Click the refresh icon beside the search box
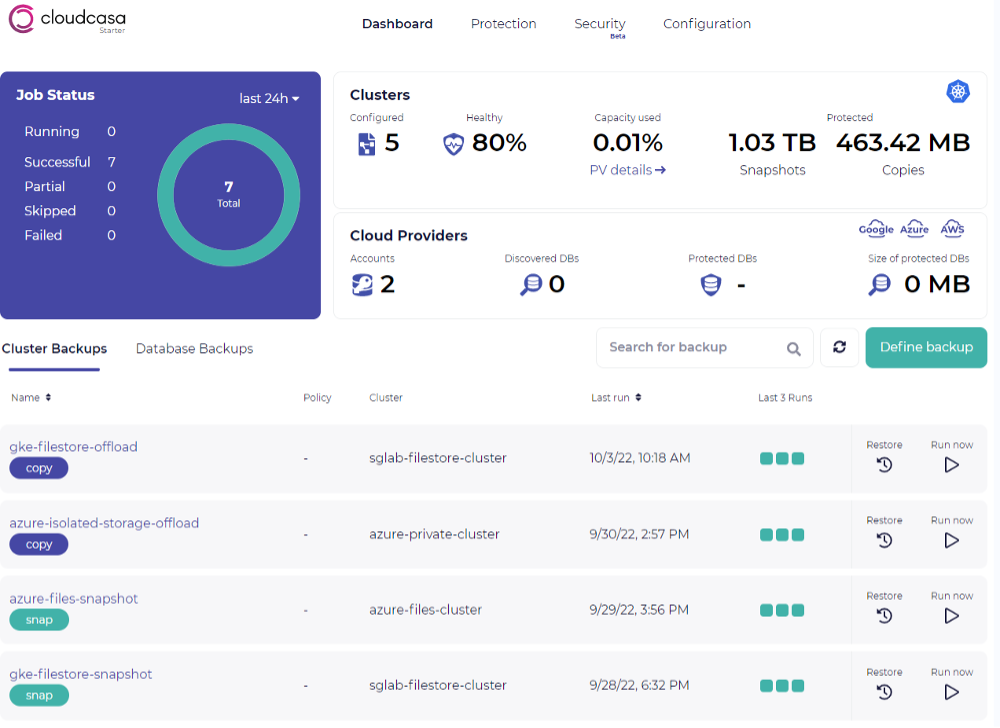The height and width of the screenshot is (728, 1000). coord(839,347)
